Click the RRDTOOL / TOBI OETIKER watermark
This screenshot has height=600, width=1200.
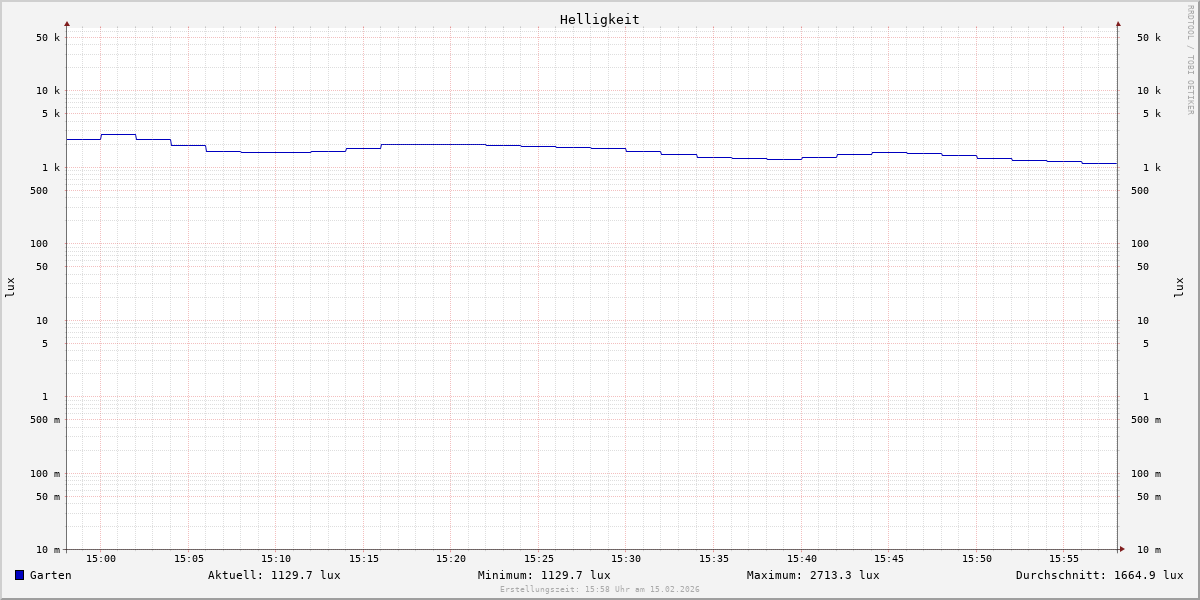click(x=1190, y=59)
